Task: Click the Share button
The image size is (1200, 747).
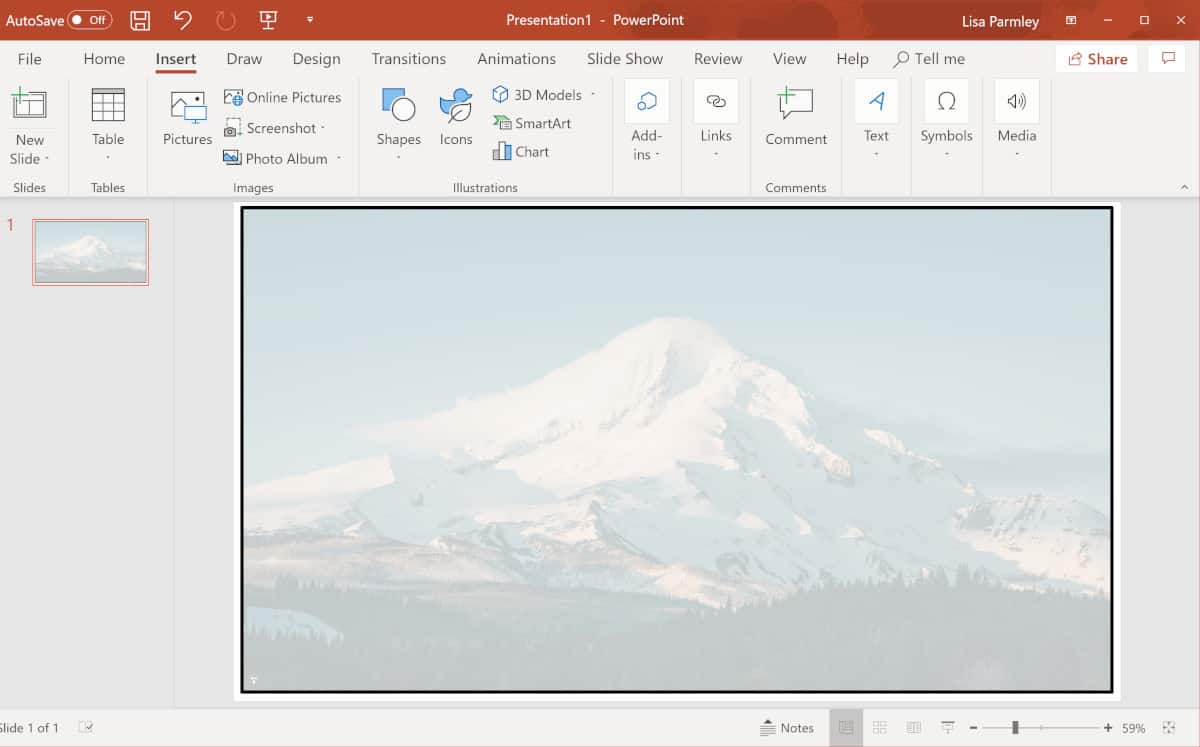Action: pos(1096,58)
